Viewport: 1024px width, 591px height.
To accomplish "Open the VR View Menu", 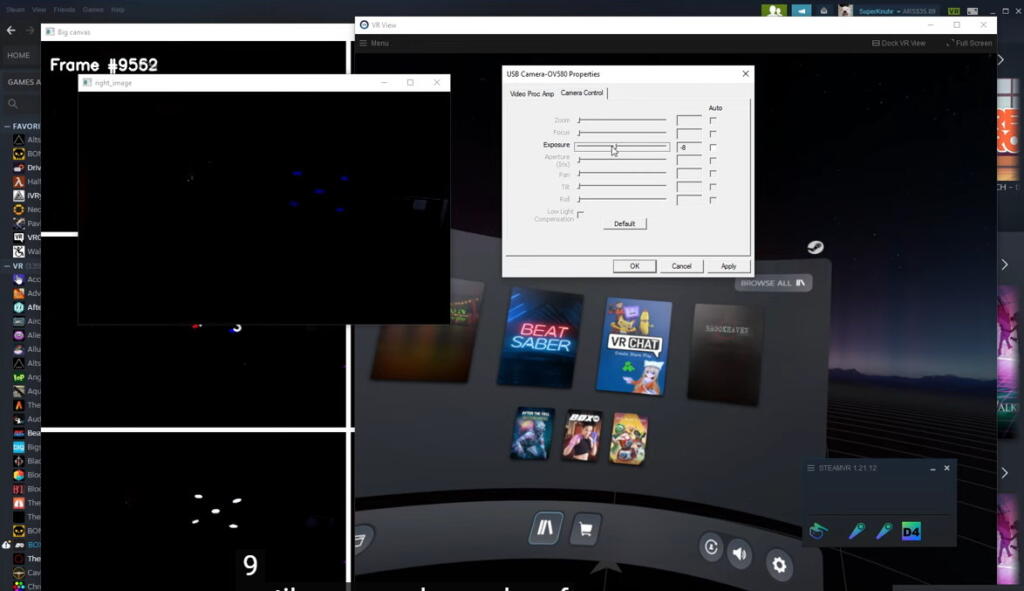I will coord(376,43).
